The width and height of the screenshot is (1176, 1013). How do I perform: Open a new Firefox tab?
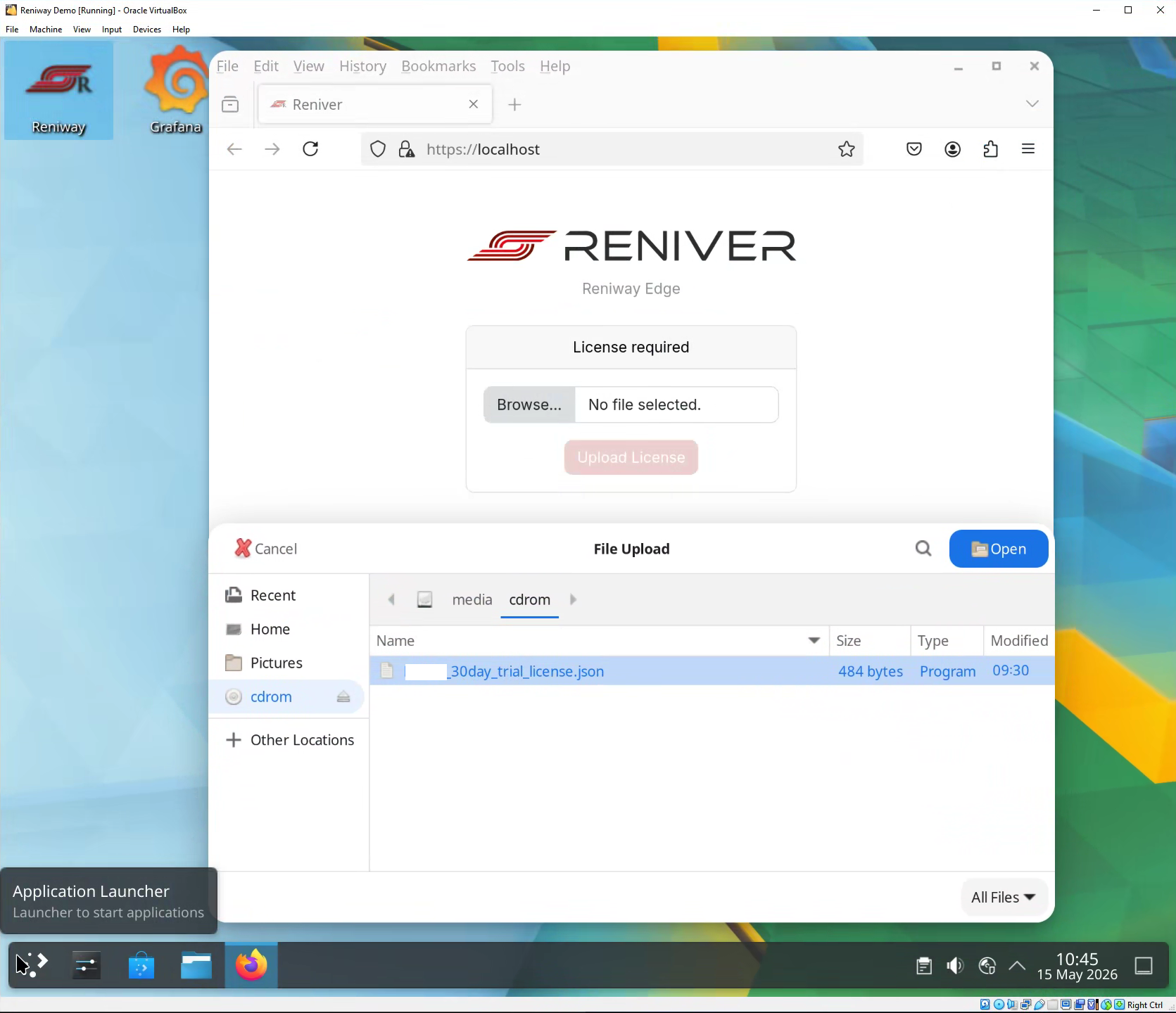(514, 105)
